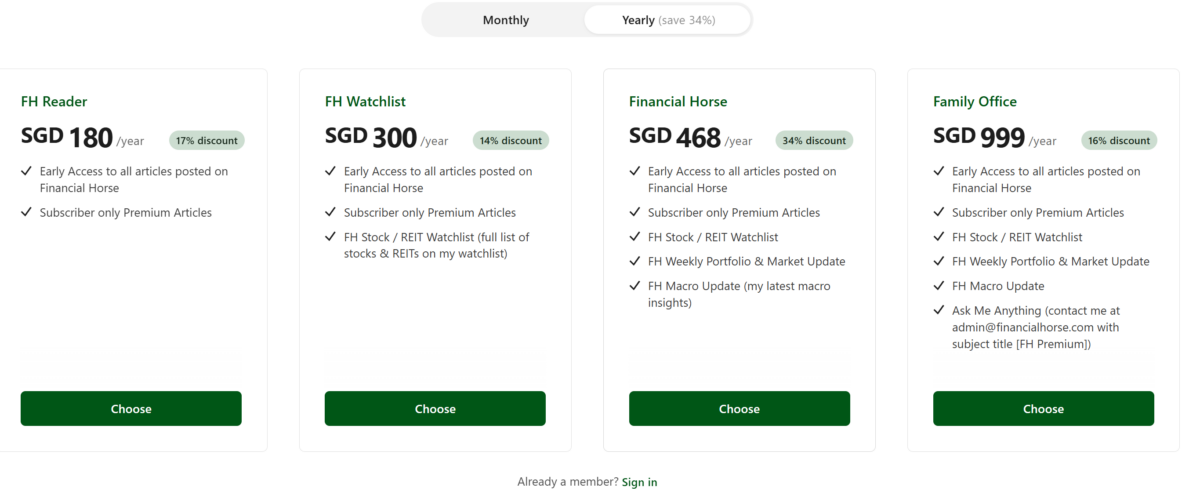Click checkmark for FH Watchlist full list feature
The image size is (1200, 494).
pyautogui.click(x=331, y=237)
